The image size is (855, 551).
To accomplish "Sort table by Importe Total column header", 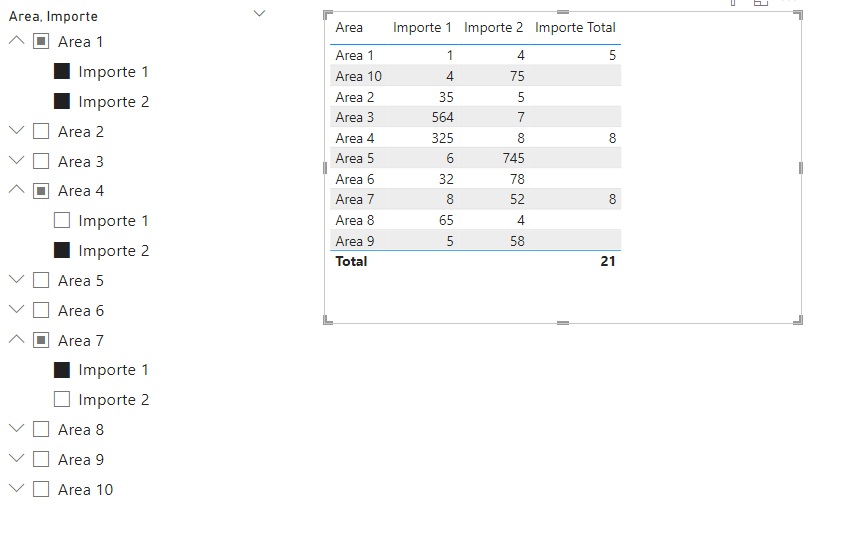I will (x=575, y=27).
